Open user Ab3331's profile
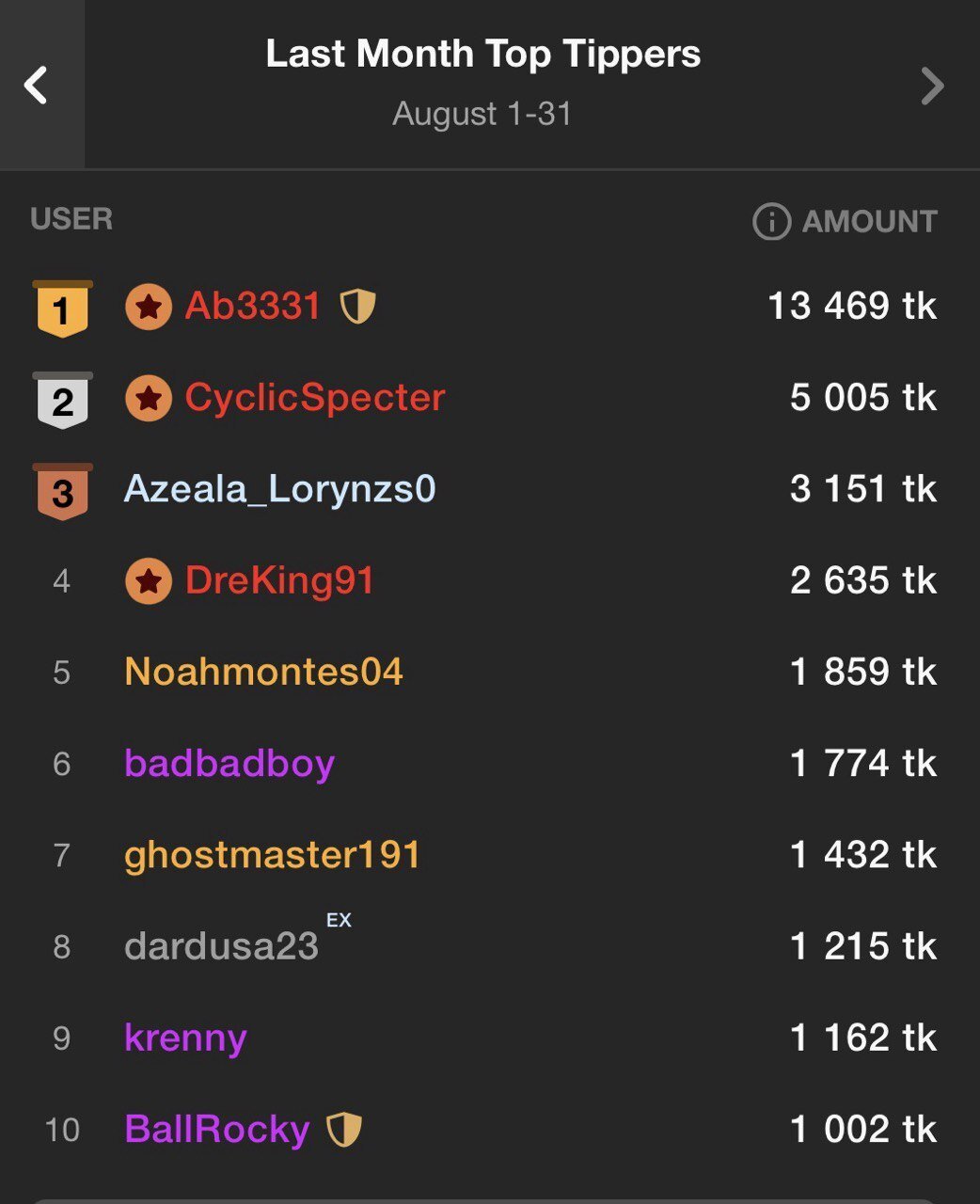 [x=253, y=306]
